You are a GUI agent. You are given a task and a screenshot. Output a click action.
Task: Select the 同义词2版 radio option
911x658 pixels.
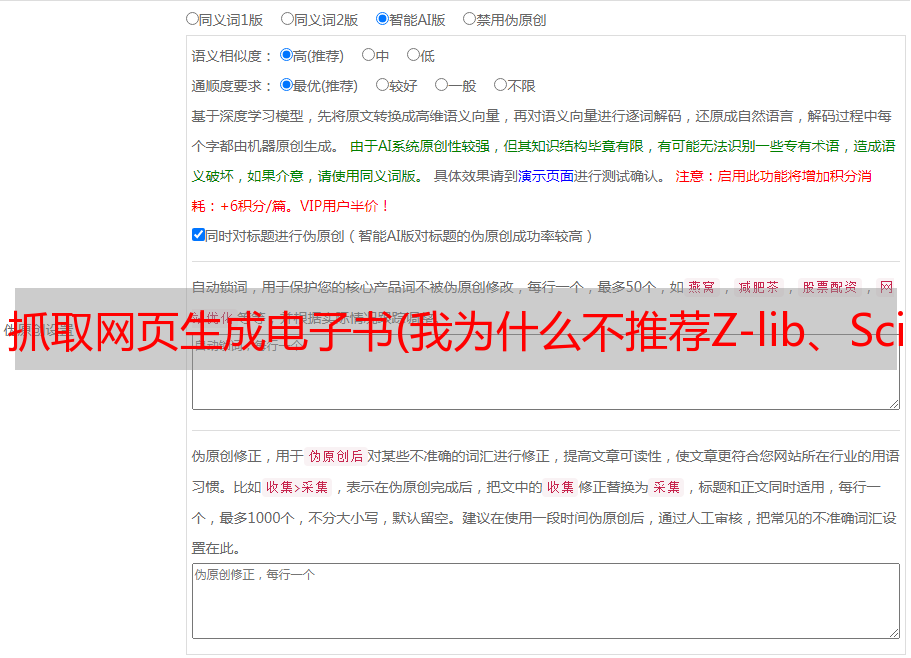pyautogui.click(x=287, y=19)
